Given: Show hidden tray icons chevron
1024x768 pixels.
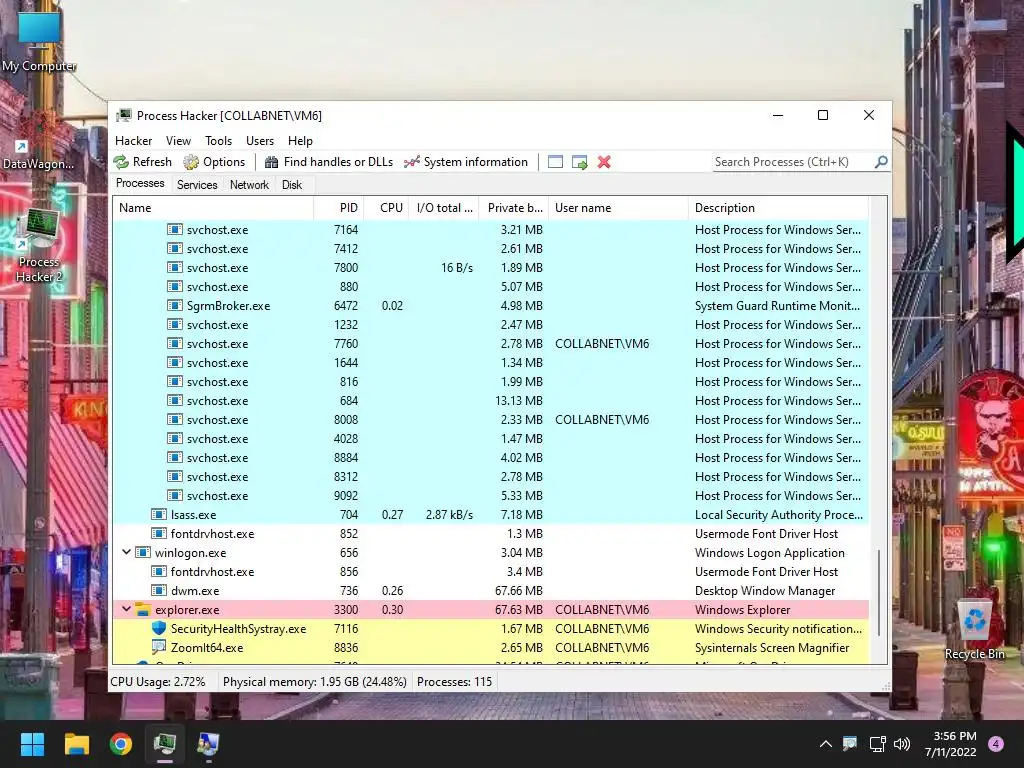Looking at the screenshot, I should point(825,744).
